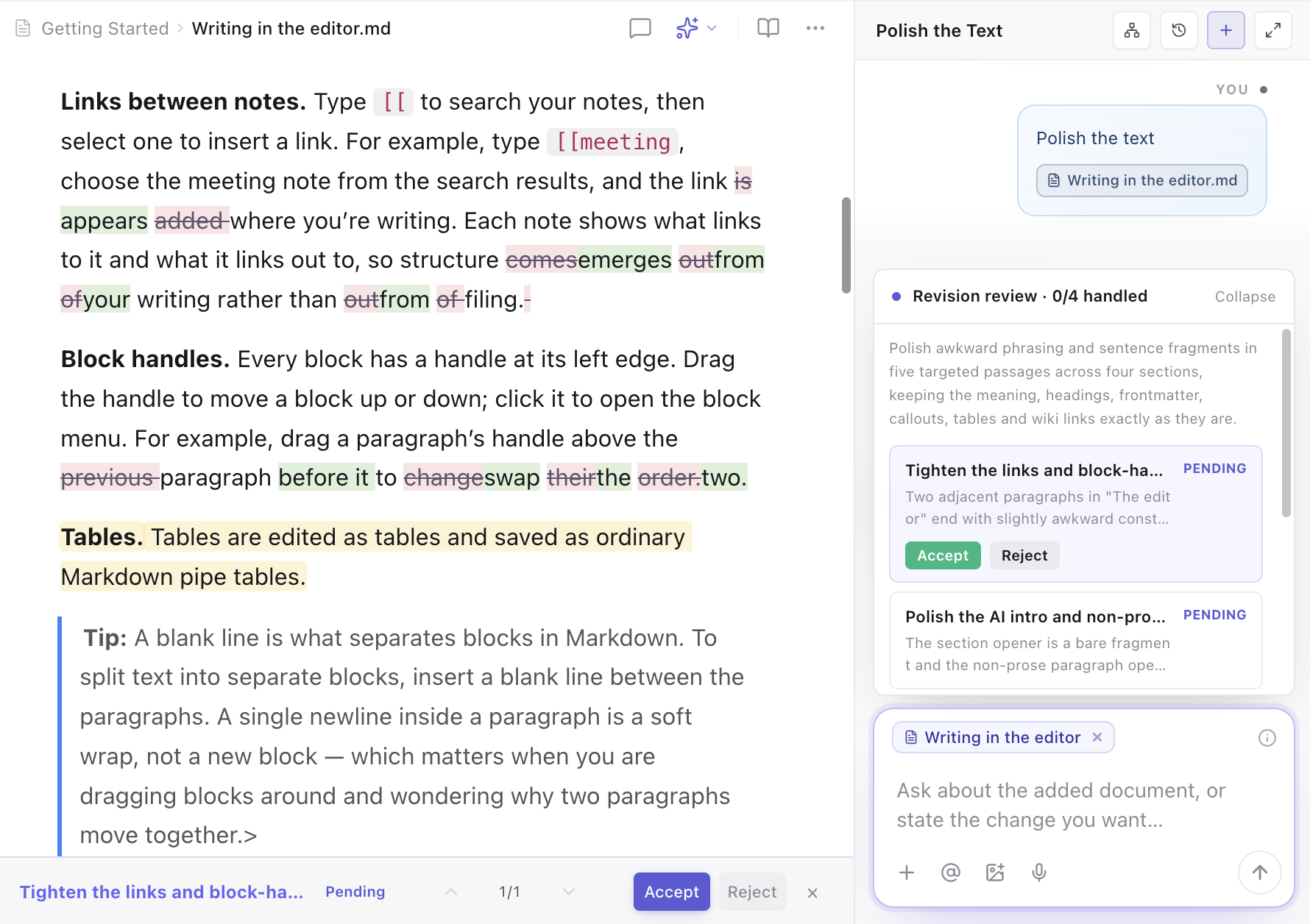Click the Polish the Text panel title
Image resolution: width=1310 pixels, height=924 pixels.
tap(939, 31)
